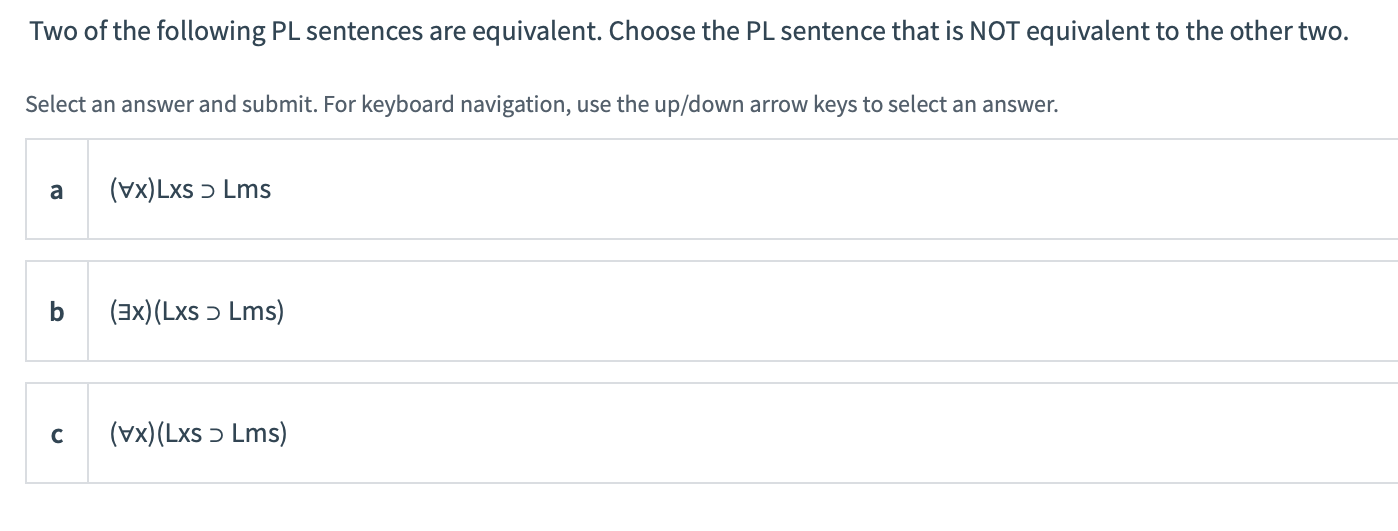This screenshot has height=531, width=1398.
Task: Click the '(∀x)' quantifier in option a
Action: 132,189
